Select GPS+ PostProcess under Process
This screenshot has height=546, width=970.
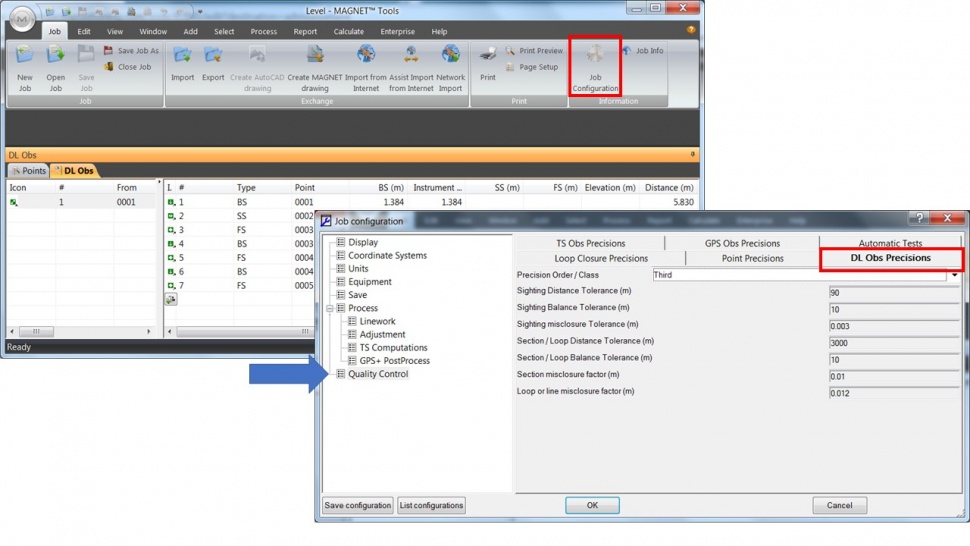(x=395, y=361)
